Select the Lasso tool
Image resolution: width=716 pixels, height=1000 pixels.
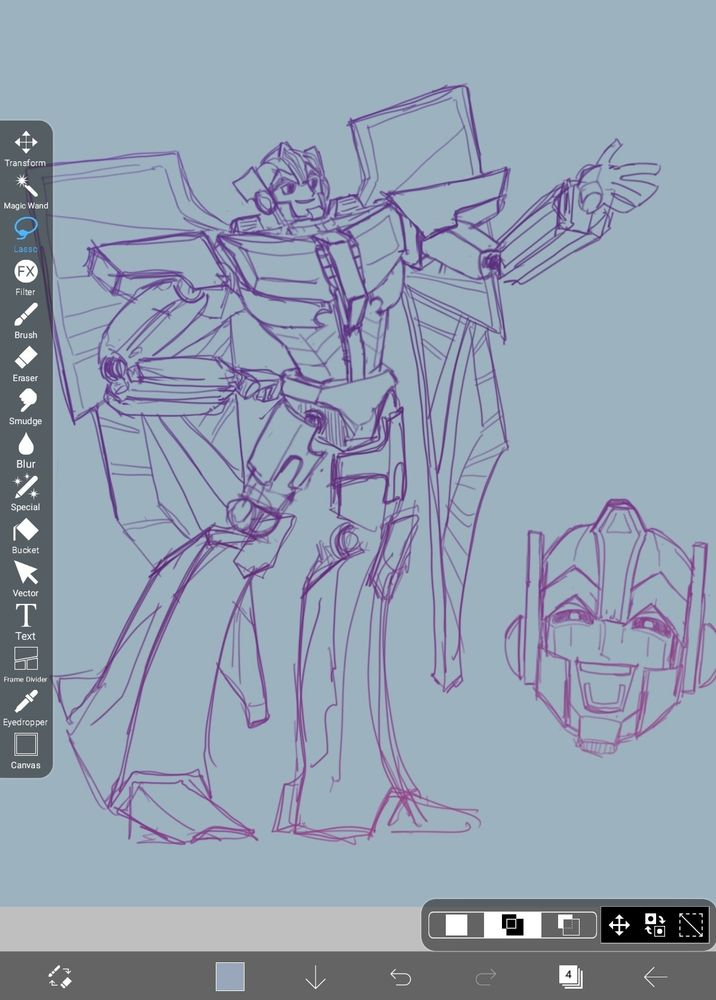(26, 235)
